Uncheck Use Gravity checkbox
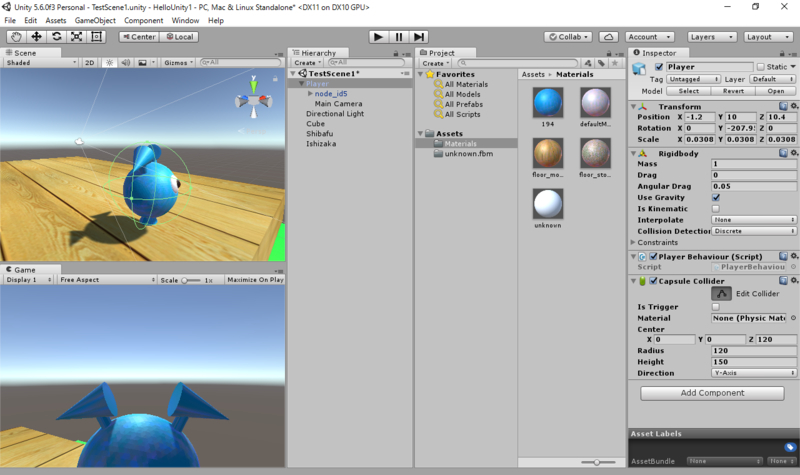The width and height of the screenshot is (800, 475). point(716,197)
